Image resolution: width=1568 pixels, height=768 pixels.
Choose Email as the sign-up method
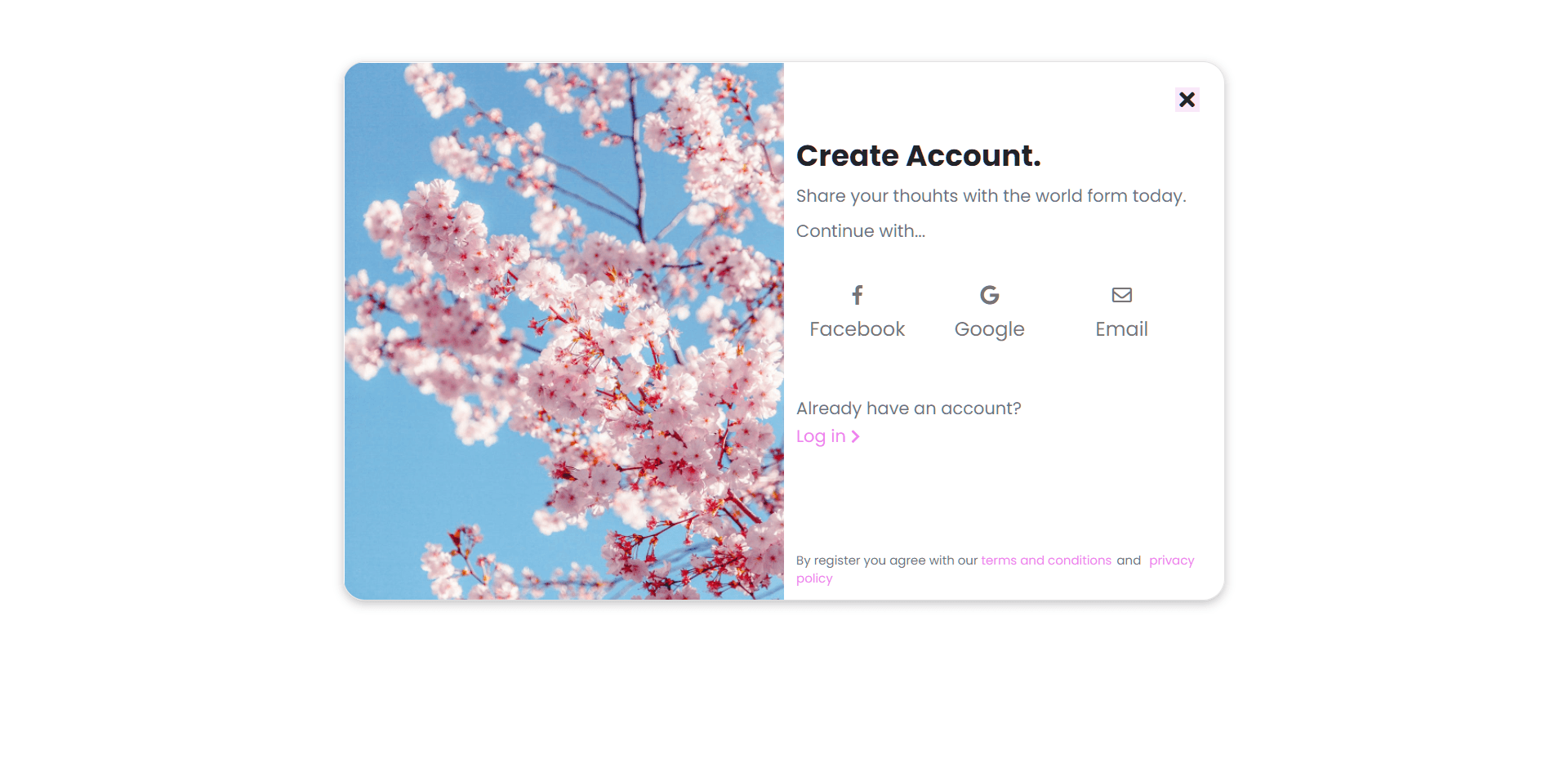pos(1120,311)
